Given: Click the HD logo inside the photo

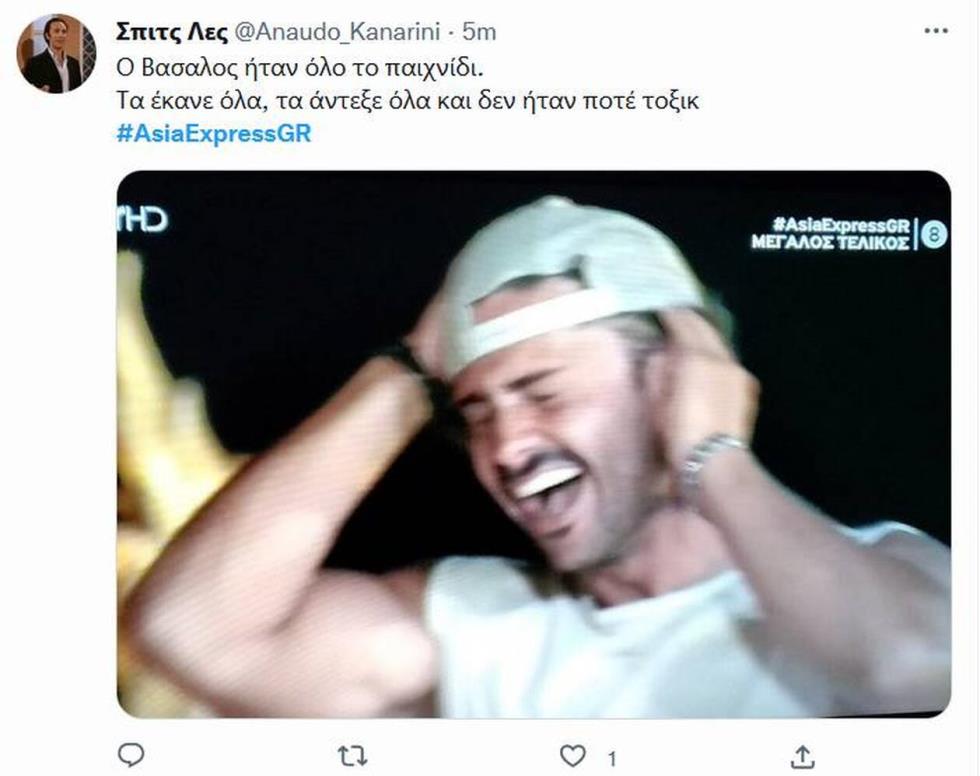Looking at the screenshot, I should pos(142,219).
